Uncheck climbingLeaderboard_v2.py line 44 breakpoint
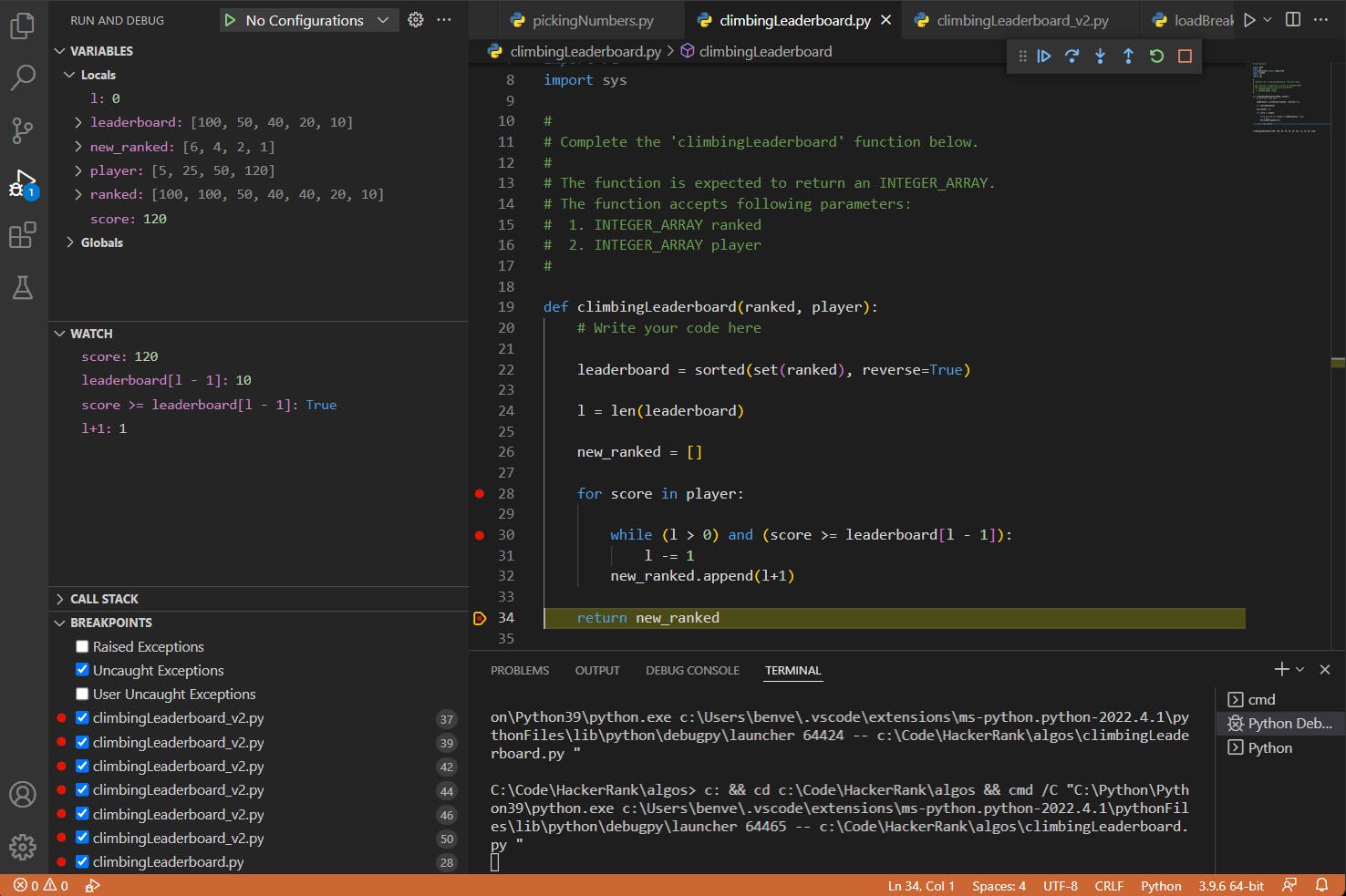1346x896 pixels. pyautogui.click(x=82, y=789)
